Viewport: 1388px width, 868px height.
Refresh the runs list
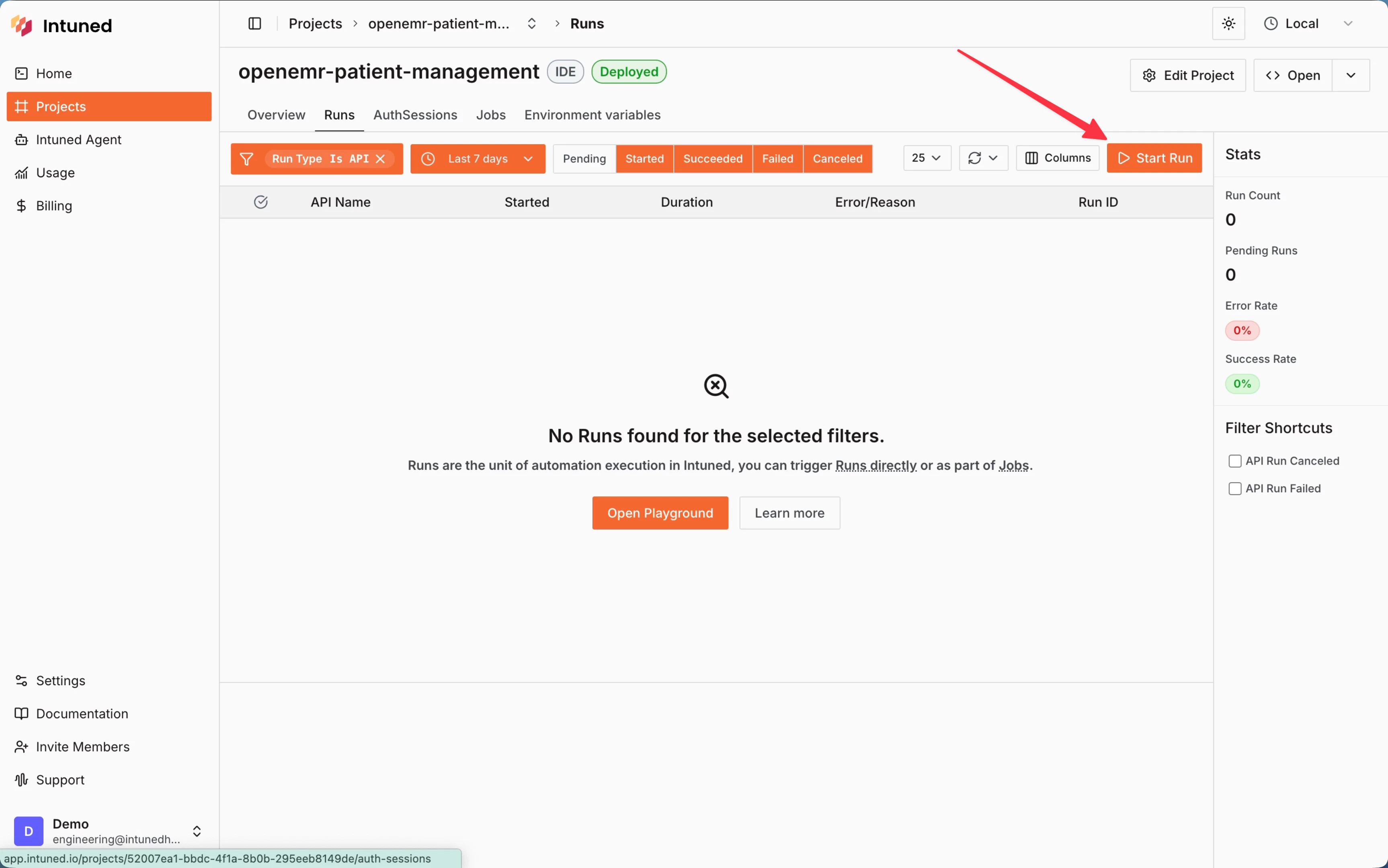point(974,158)
